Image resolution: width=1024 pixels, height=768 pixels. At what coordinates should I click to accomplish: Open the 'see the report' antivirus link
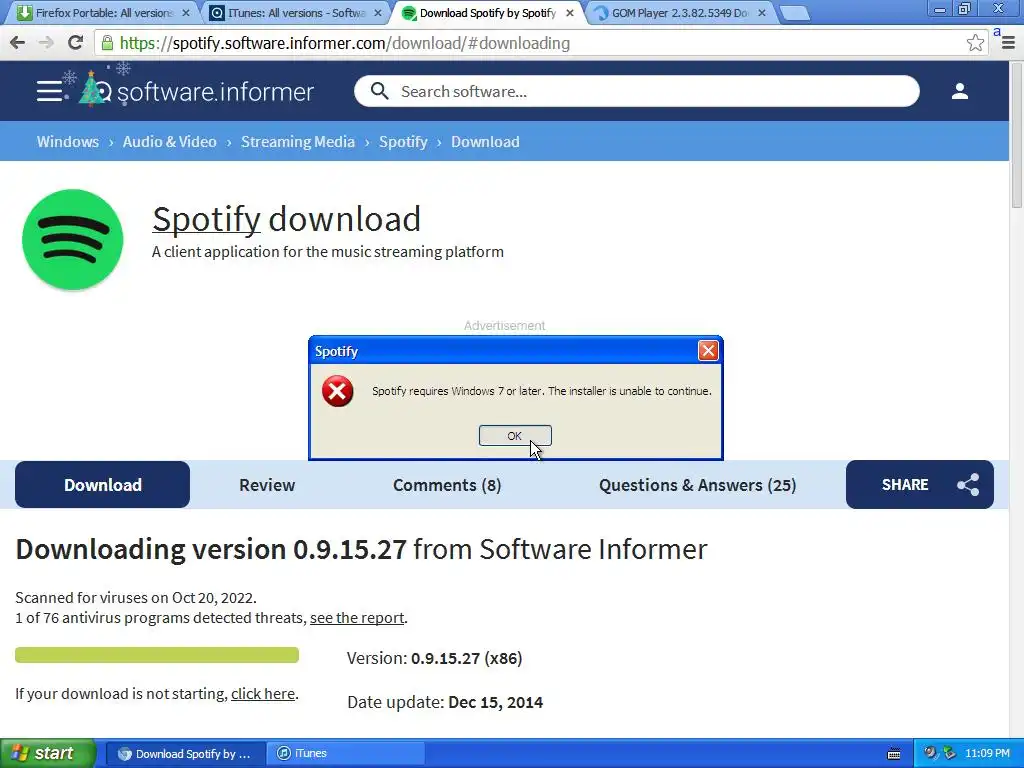tap(357, 618)
